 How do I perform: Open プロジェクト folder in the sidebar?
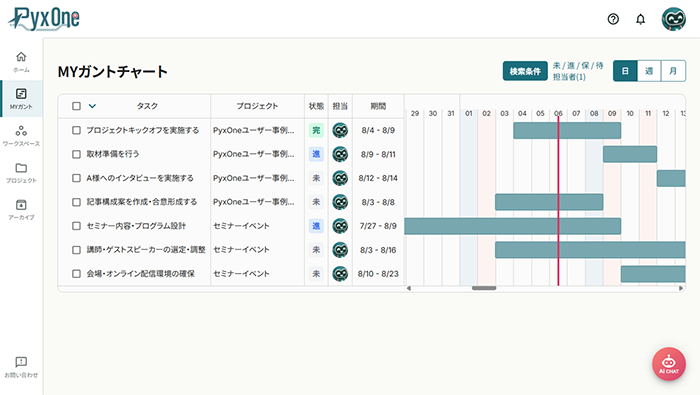click(x=21, y=173)
